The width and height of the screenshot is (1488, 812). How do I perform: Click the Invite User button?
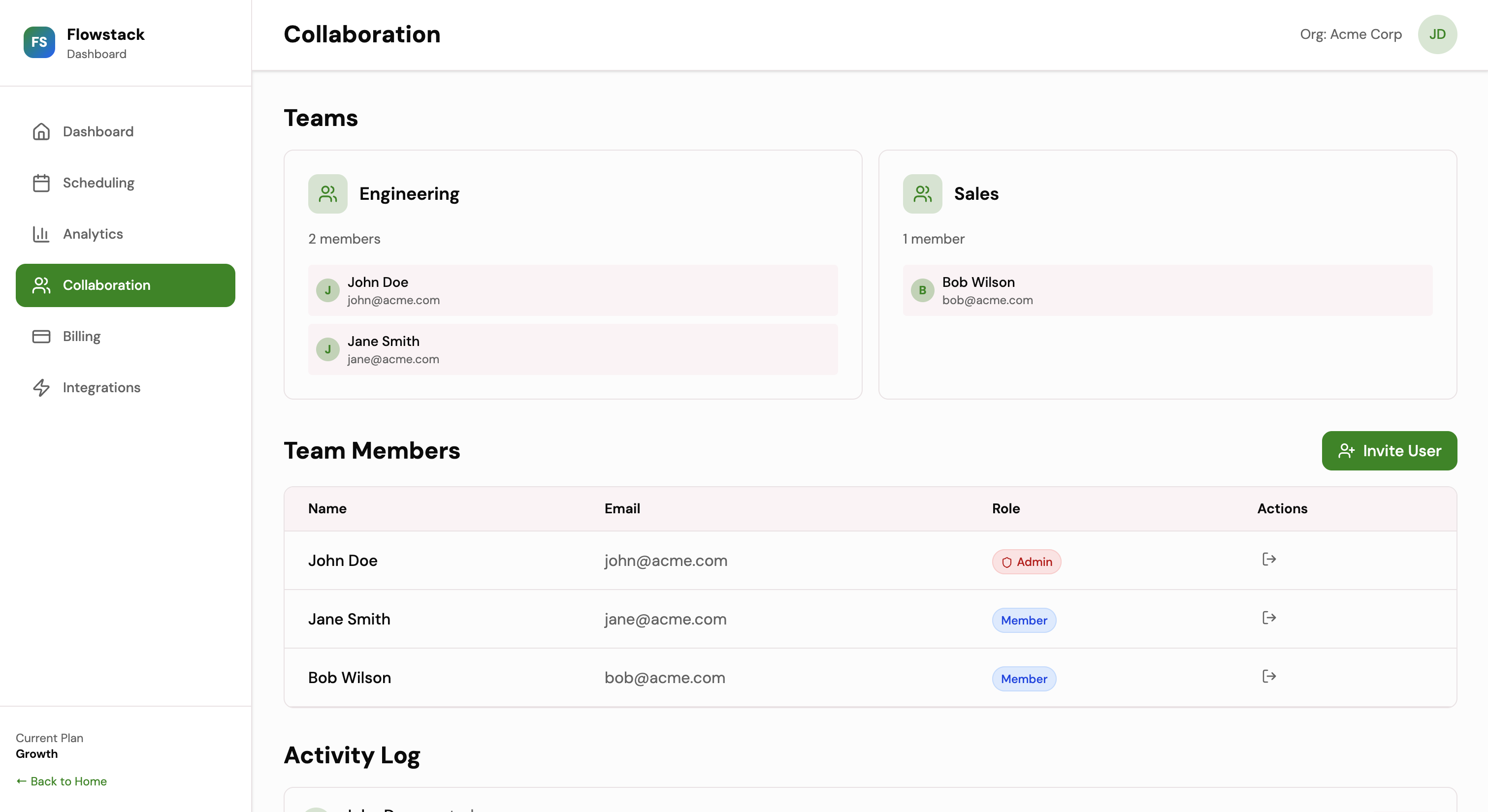tap(1389, 450)
